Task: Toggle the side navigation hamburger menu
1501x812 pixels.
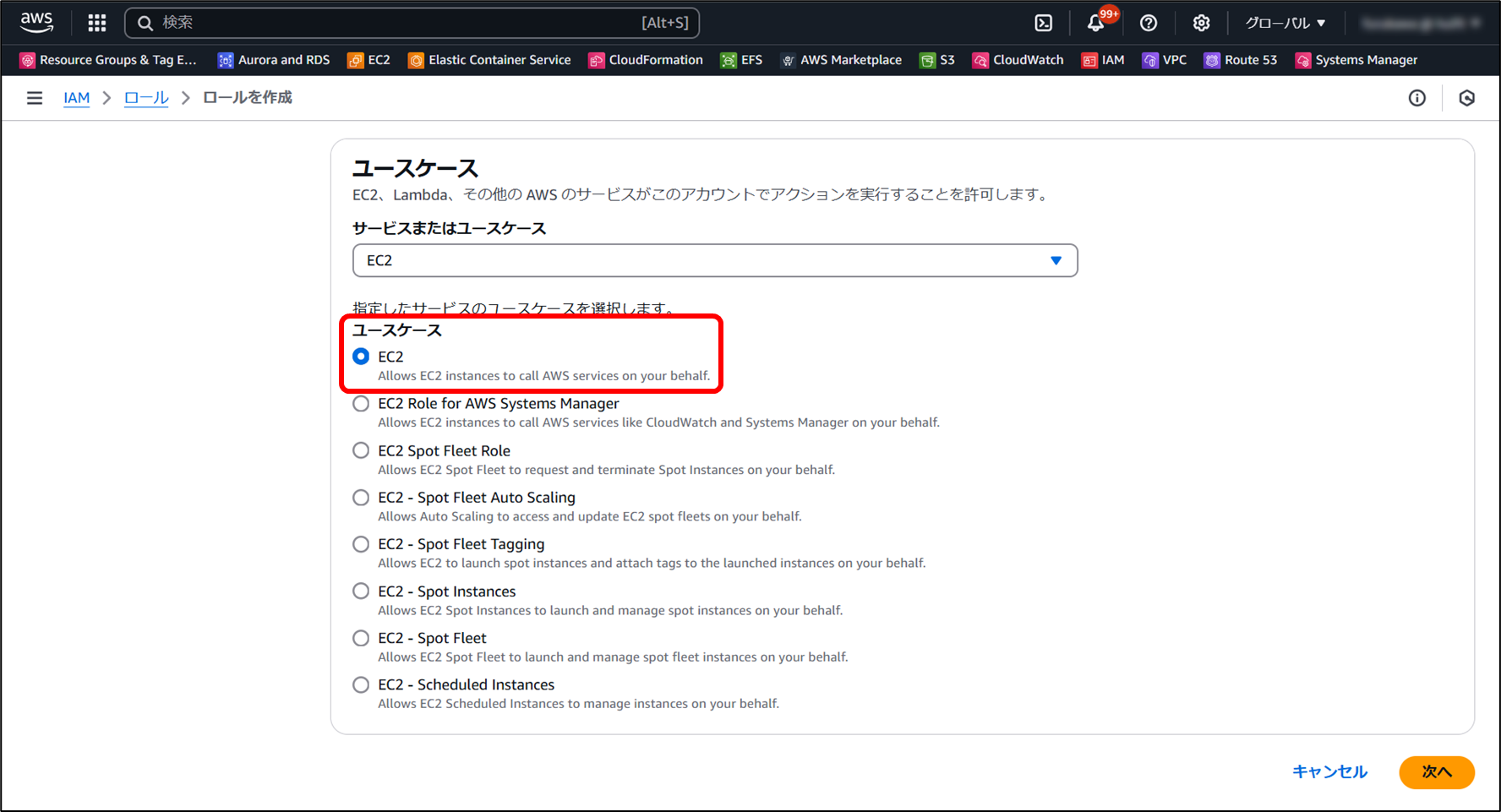Action: 35,98
